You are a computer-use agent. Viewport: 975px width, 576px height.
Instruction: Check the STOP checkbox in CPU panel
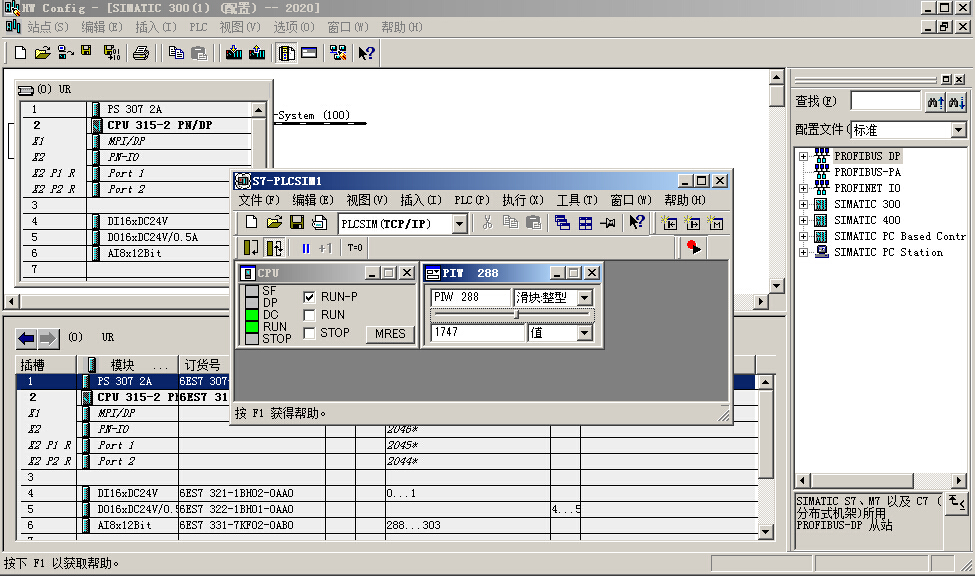310,333
